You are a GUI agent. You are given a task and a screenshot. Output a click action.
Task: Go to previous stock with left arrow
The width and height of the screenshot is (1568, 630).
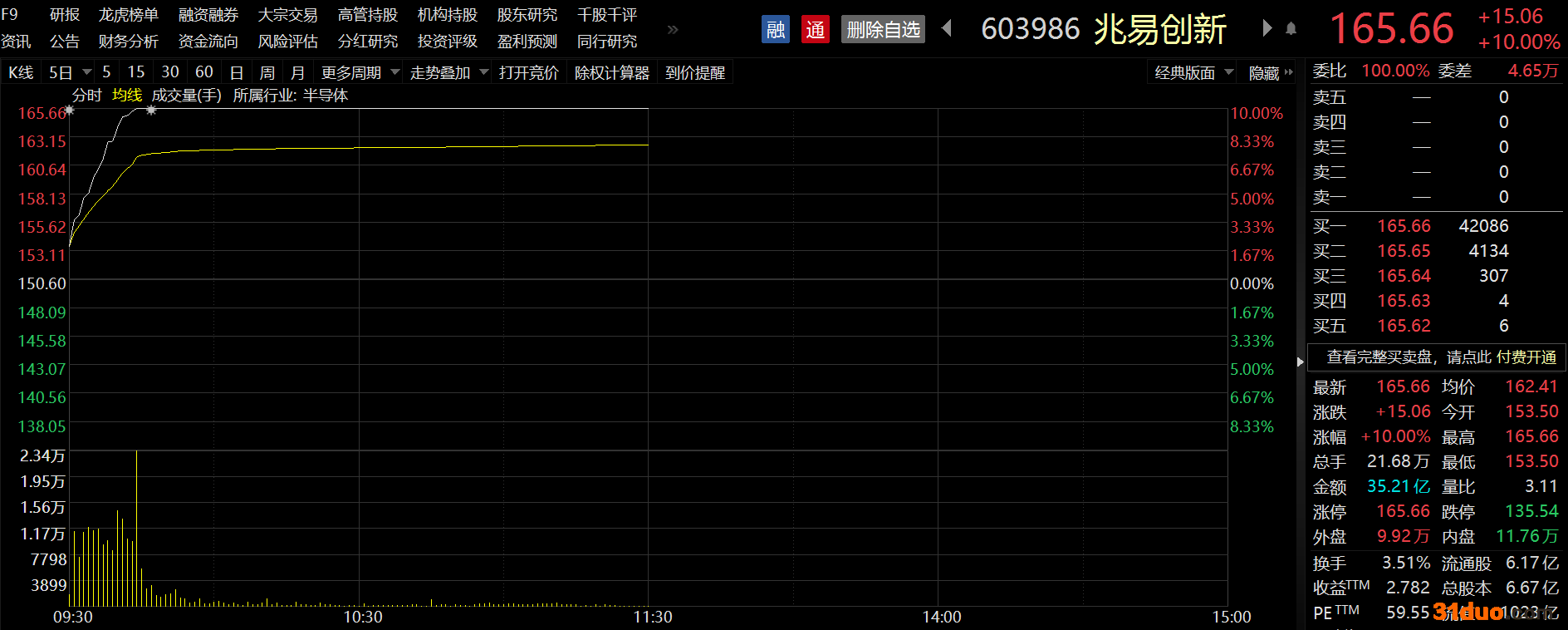pos(947,28)
